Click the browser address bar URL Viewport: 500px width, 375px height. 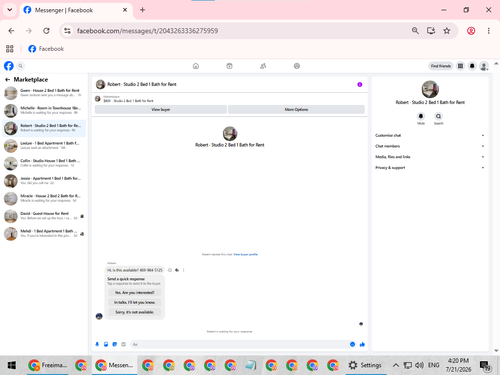pos(147,31)
